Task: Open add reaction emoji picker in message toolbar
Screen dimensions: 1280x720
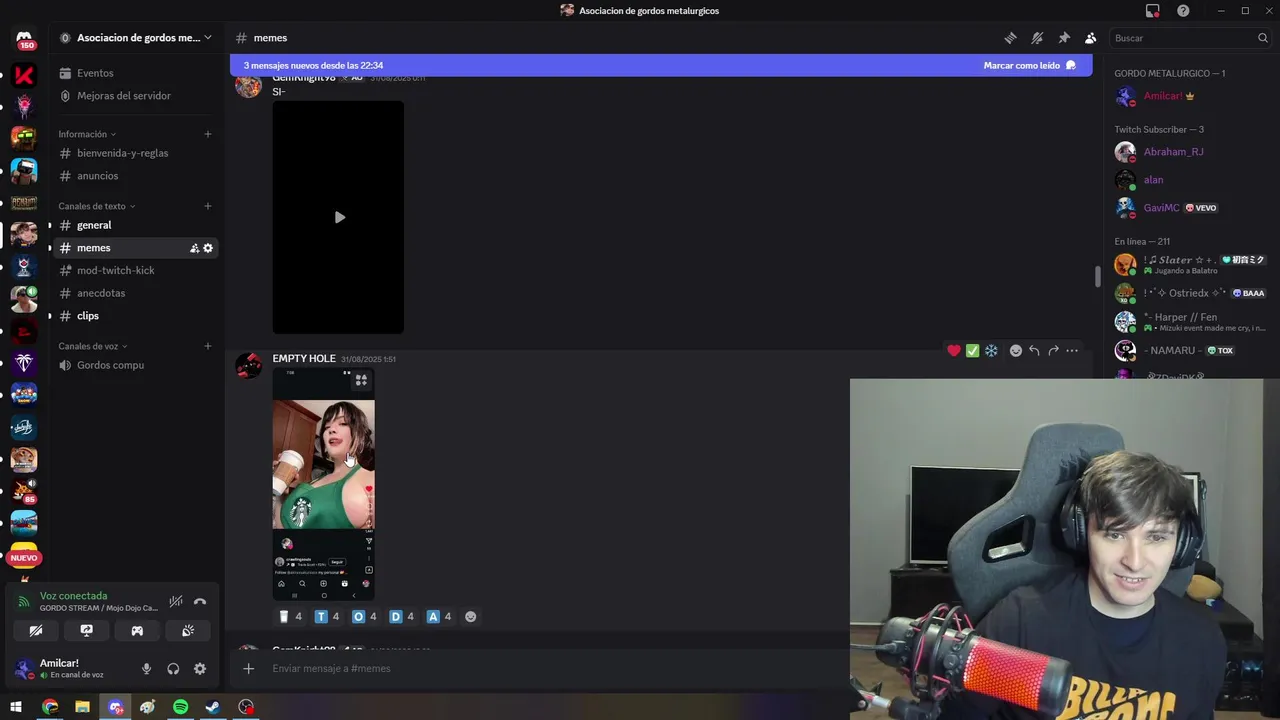Action: 1016,351
